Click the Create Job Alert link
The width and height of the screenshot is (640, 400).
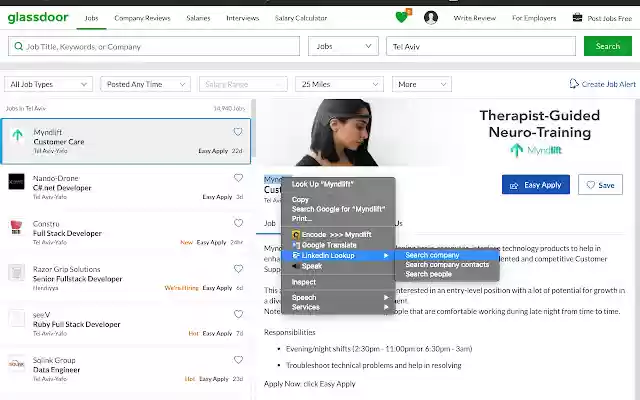pos(609,84)
